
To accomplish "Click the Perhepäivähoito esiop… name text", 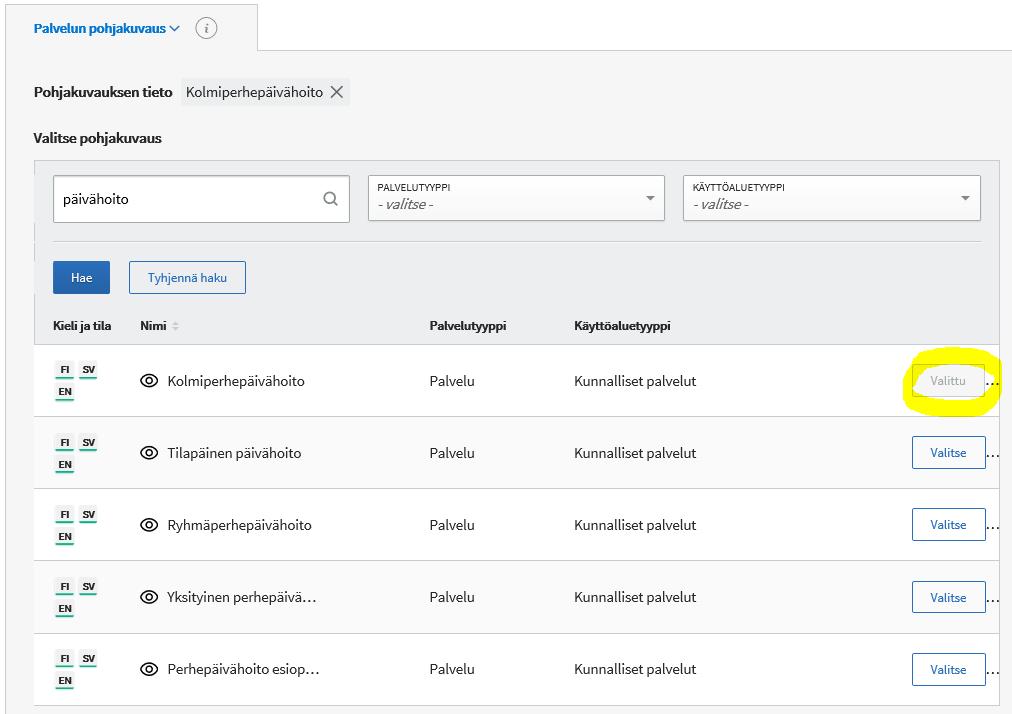I will (x=243, y=669).
